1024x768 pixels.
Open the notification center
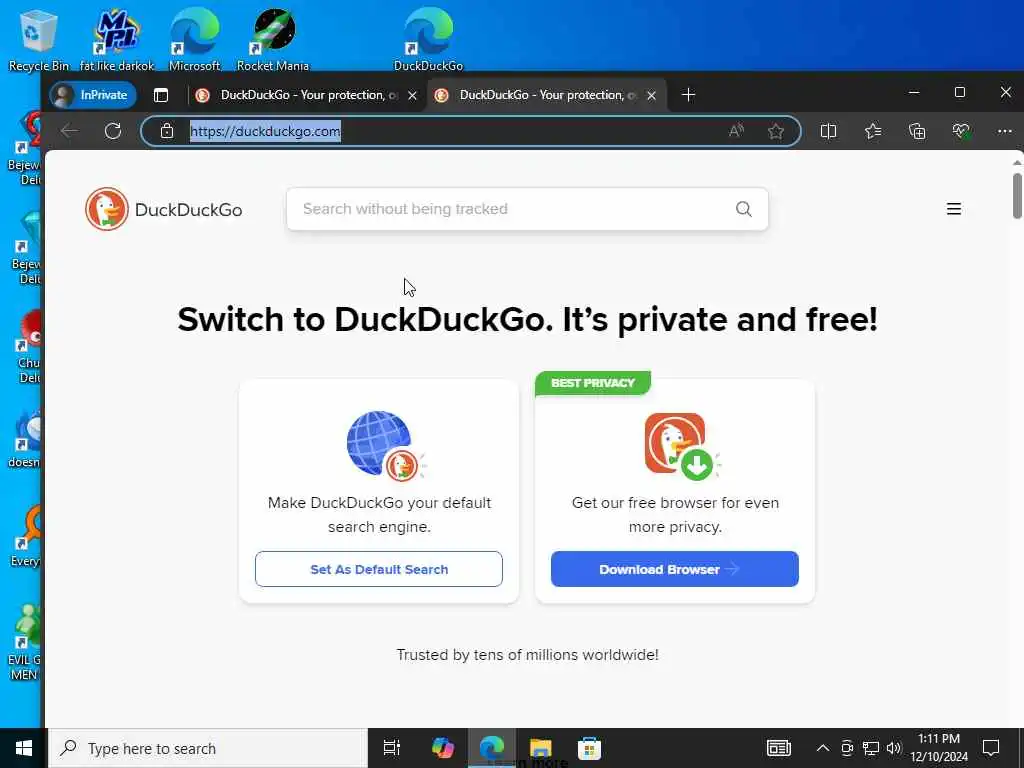pyautogui.click(x=991, y=748)
